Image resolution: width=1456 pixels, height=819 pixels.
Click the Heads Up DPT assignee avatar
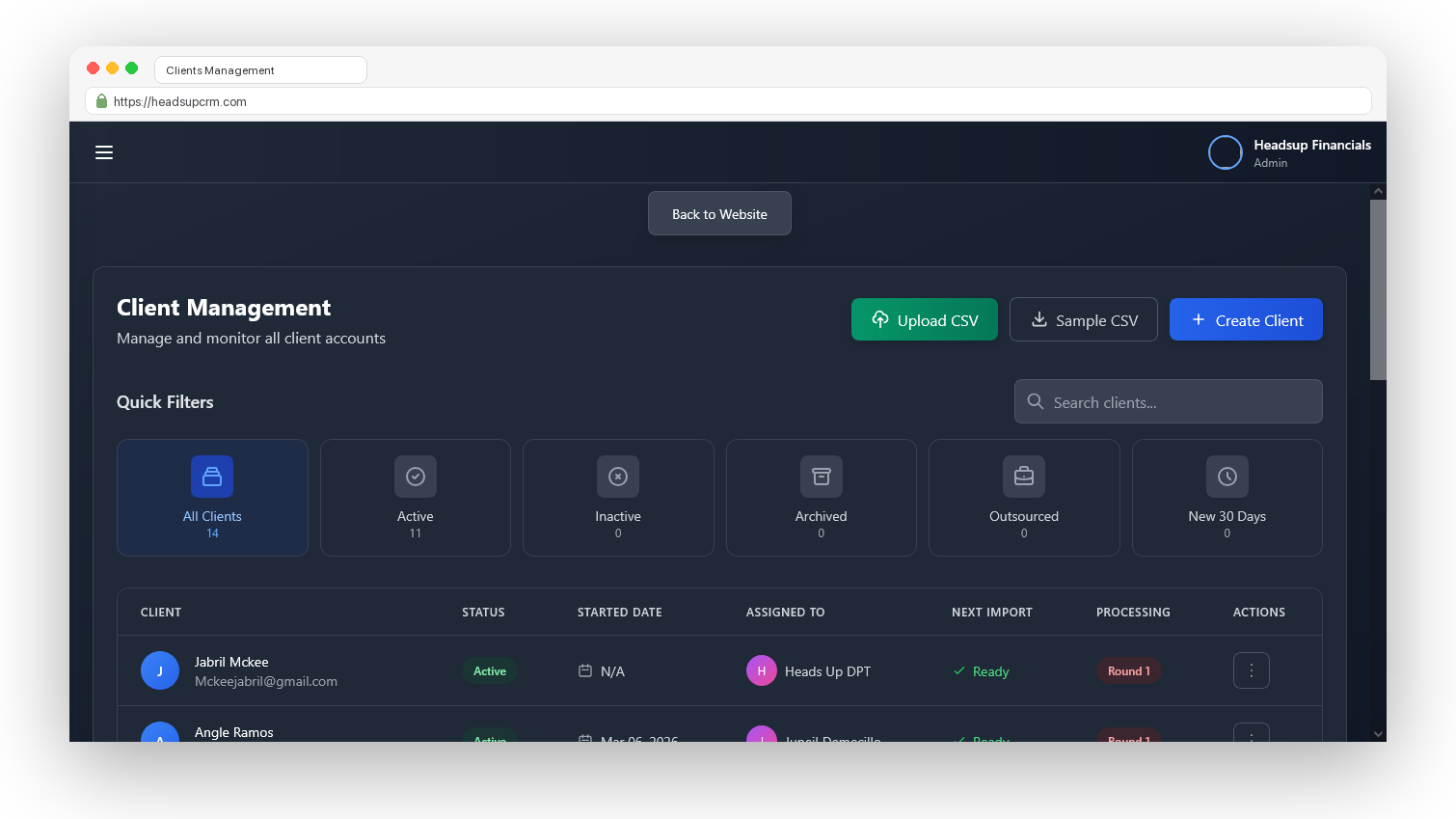click(x=762, y=670)
